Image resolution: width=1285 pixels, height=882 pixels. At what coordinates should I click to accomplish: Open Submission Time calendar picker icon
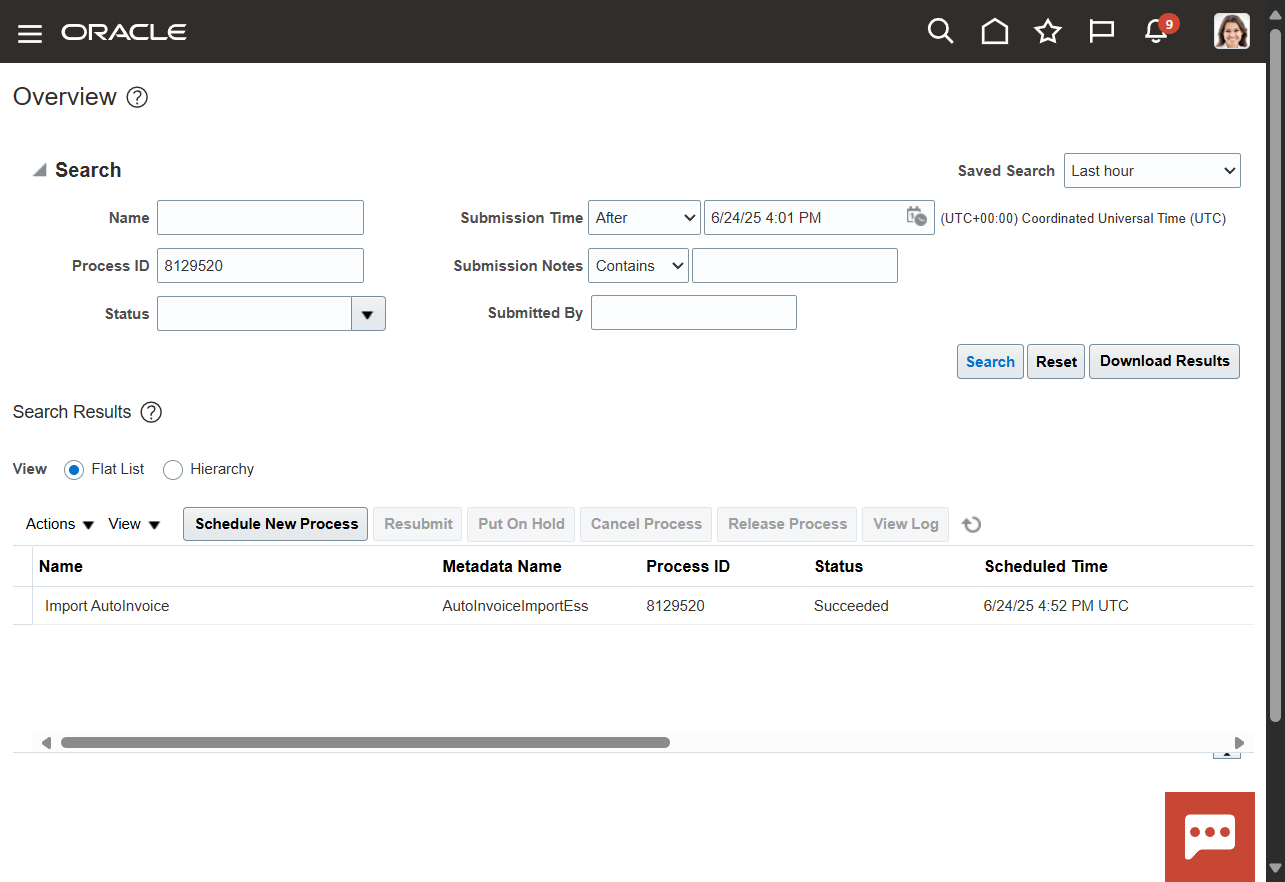(x=916, y=217)
